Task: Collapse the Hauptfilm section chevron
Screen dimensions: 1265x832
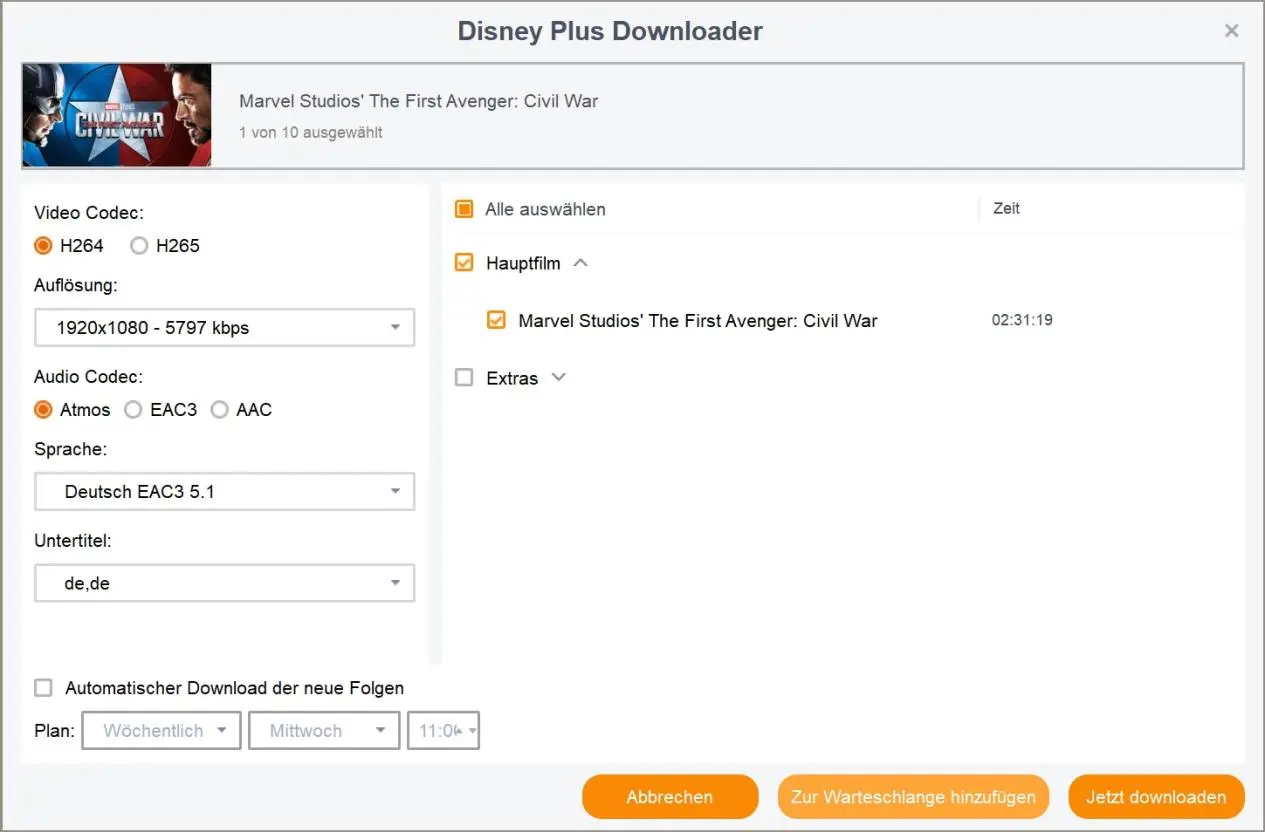Action: coord(580,263)
